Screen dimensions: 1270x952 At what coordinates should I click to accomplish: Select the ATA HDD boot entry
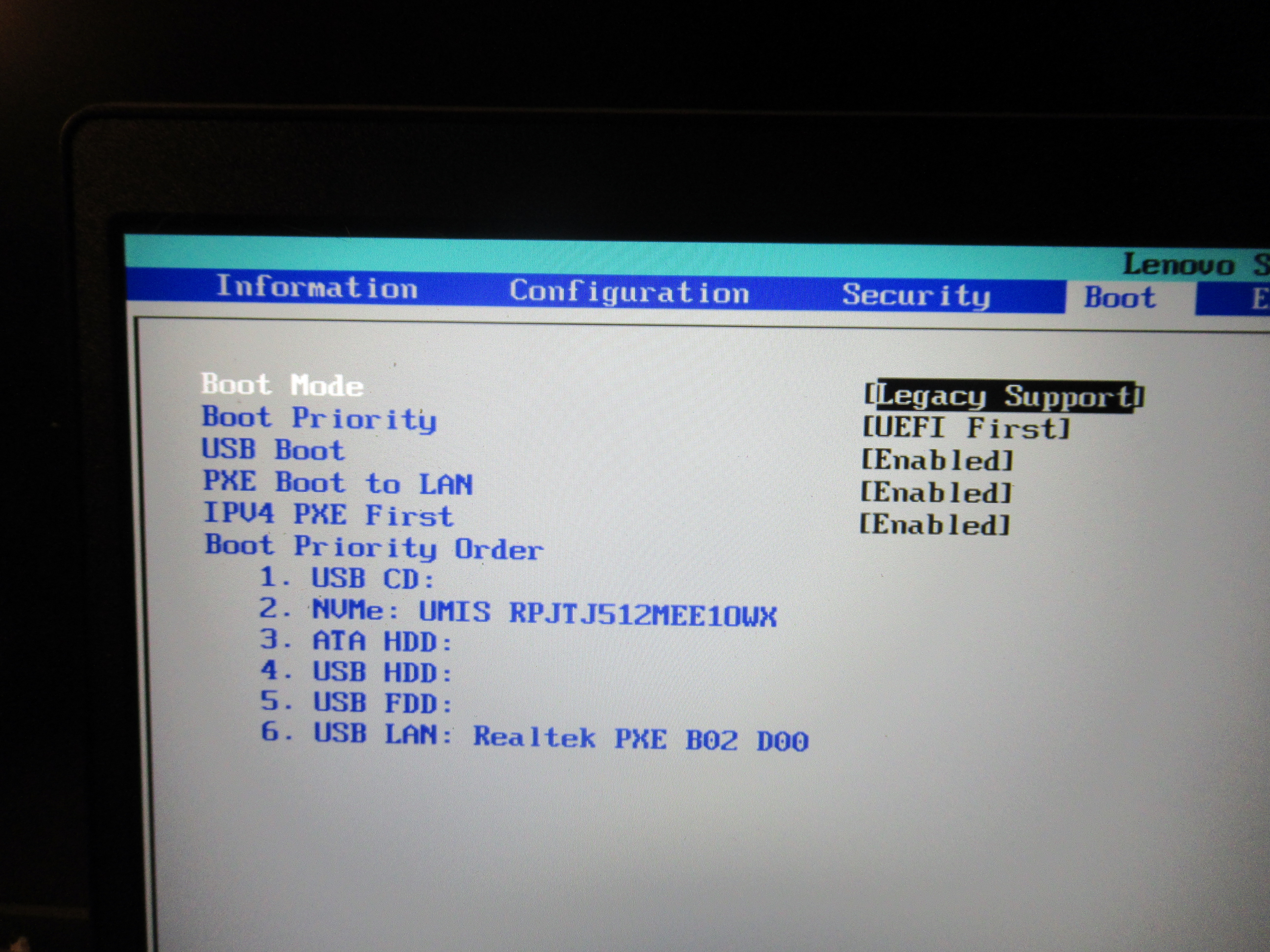point(356,641)
